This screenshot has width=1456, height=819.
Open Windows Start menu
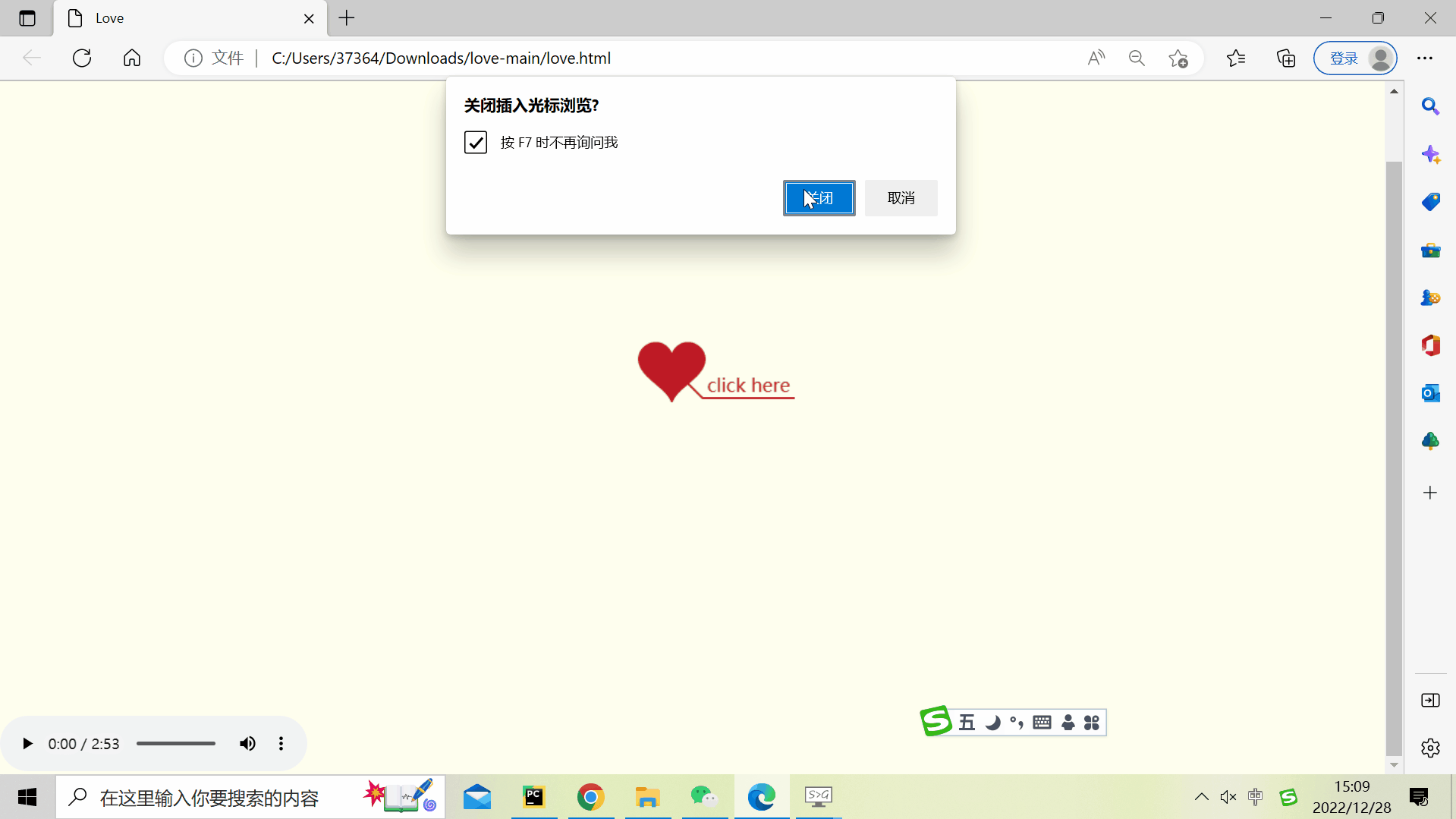(x=27, y=797)
